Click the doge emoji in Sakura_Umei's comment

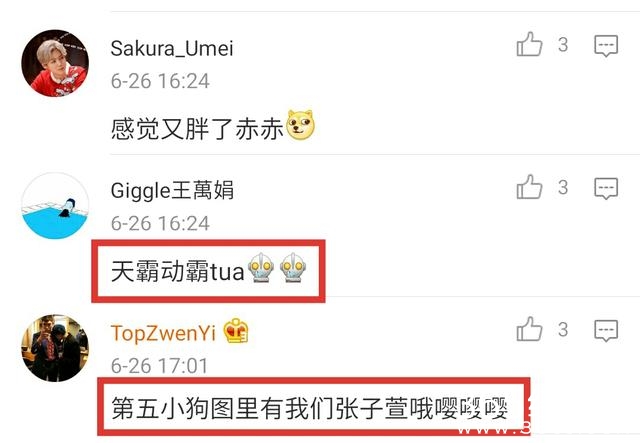(x=301, y=125)
